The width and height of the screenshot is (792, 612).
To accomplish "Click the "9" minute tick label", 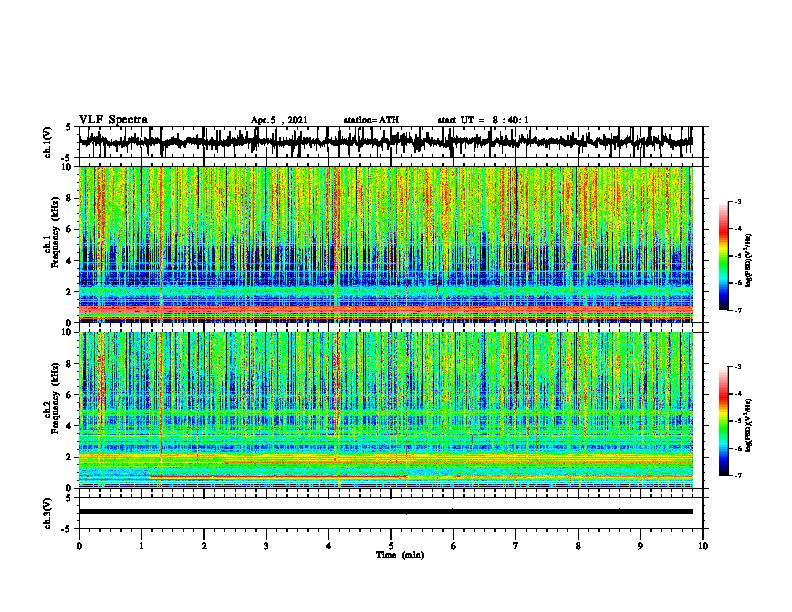I will [x=640, y=546].
